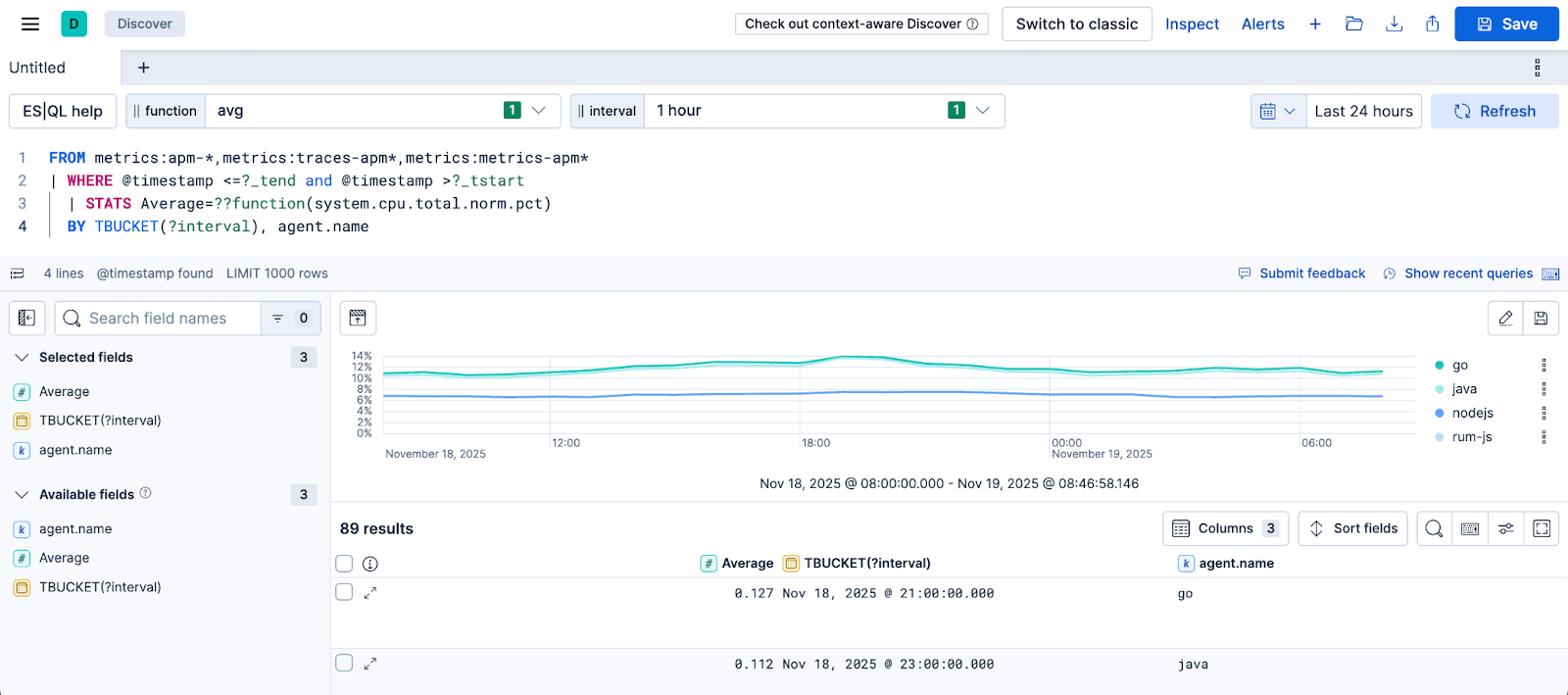
Task: Collapse the Selected fields section
Action: (x=22, y=358)
